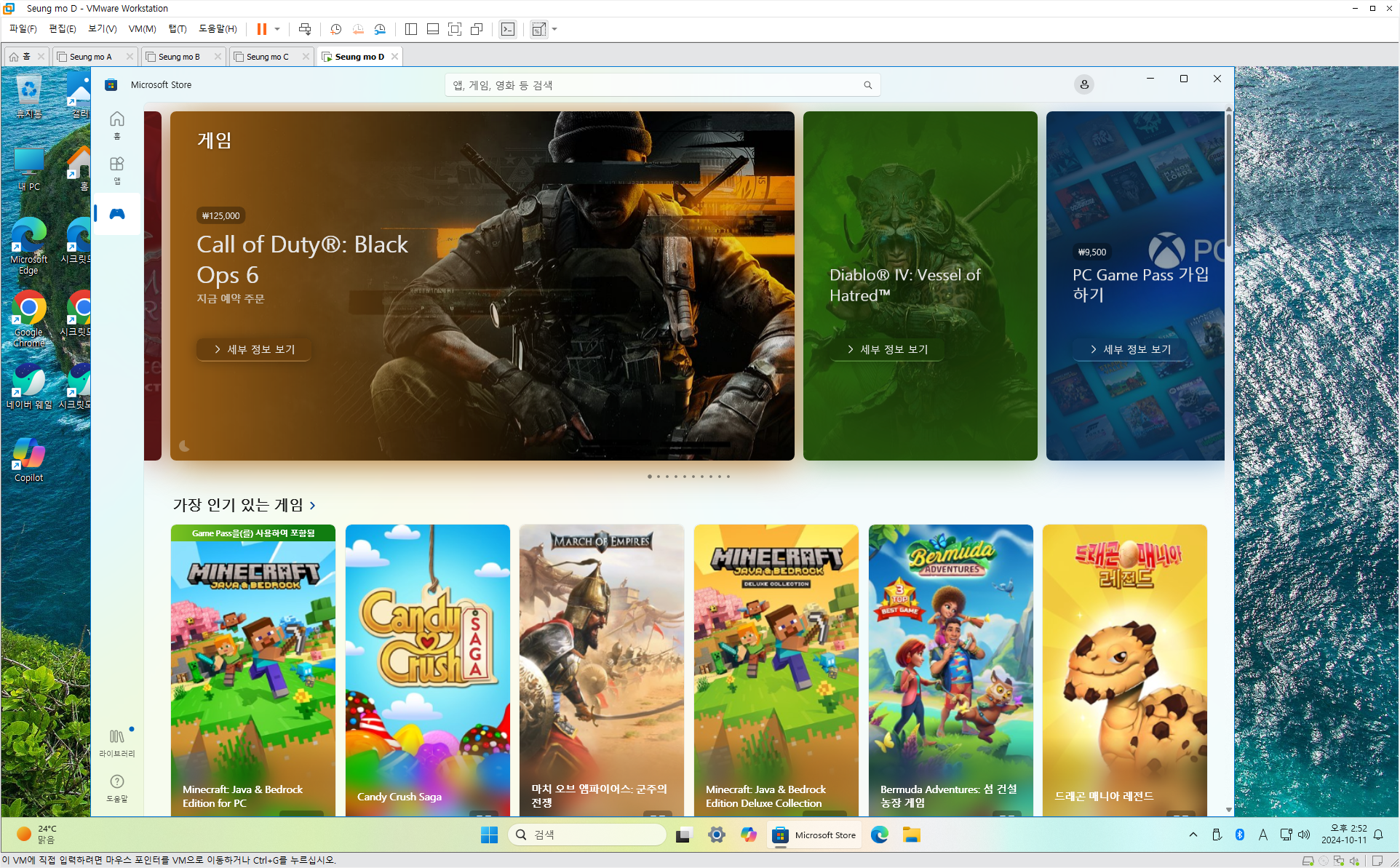Click the stretch guest display icon
The height and width of the screenshot is (868, 1400).
[538, 29]
